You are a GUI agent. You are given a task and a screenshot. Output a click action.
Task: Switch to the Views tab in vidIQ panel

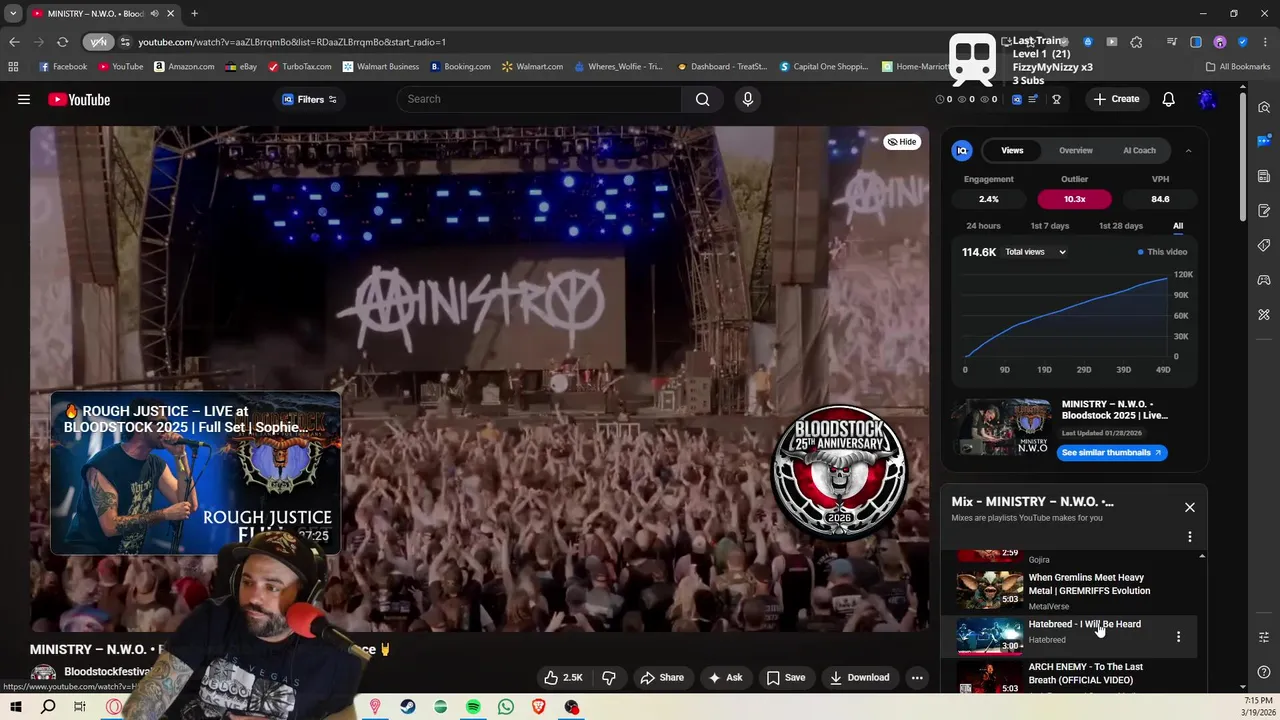(x=1012, y=150)
